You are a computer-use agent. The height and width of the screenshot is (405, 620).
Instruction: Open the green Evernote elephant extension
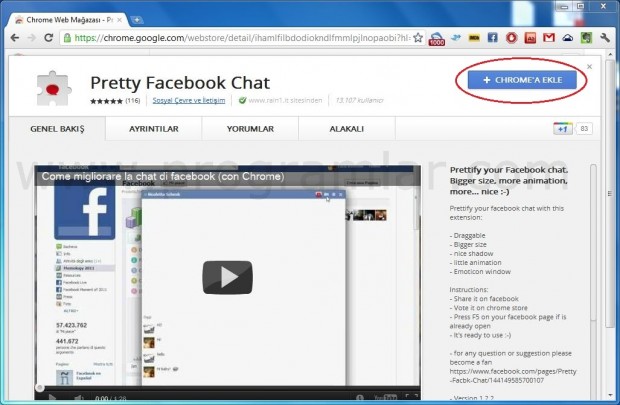[586, 38]
